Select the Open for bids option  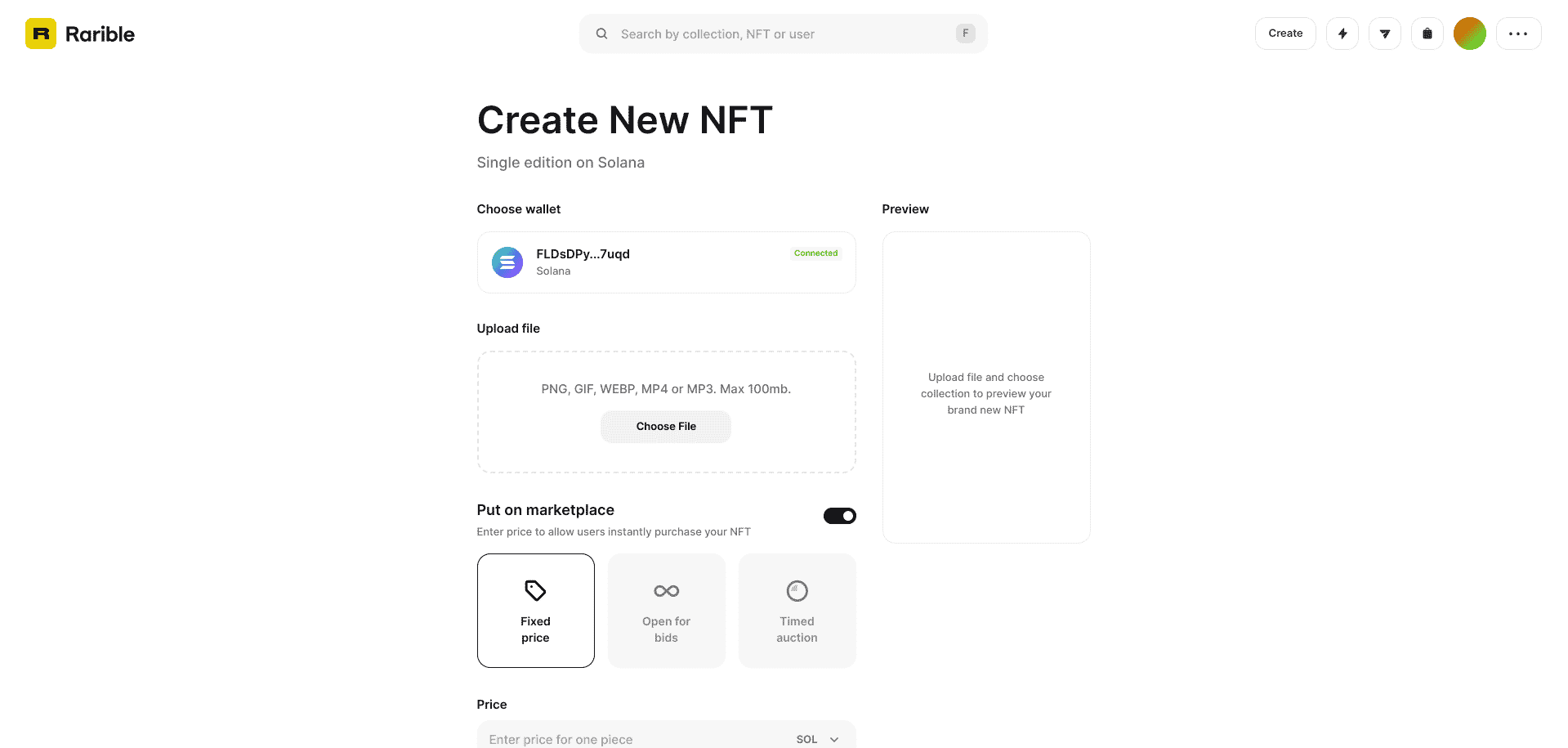pyautogui.click(x=666, y=611)
